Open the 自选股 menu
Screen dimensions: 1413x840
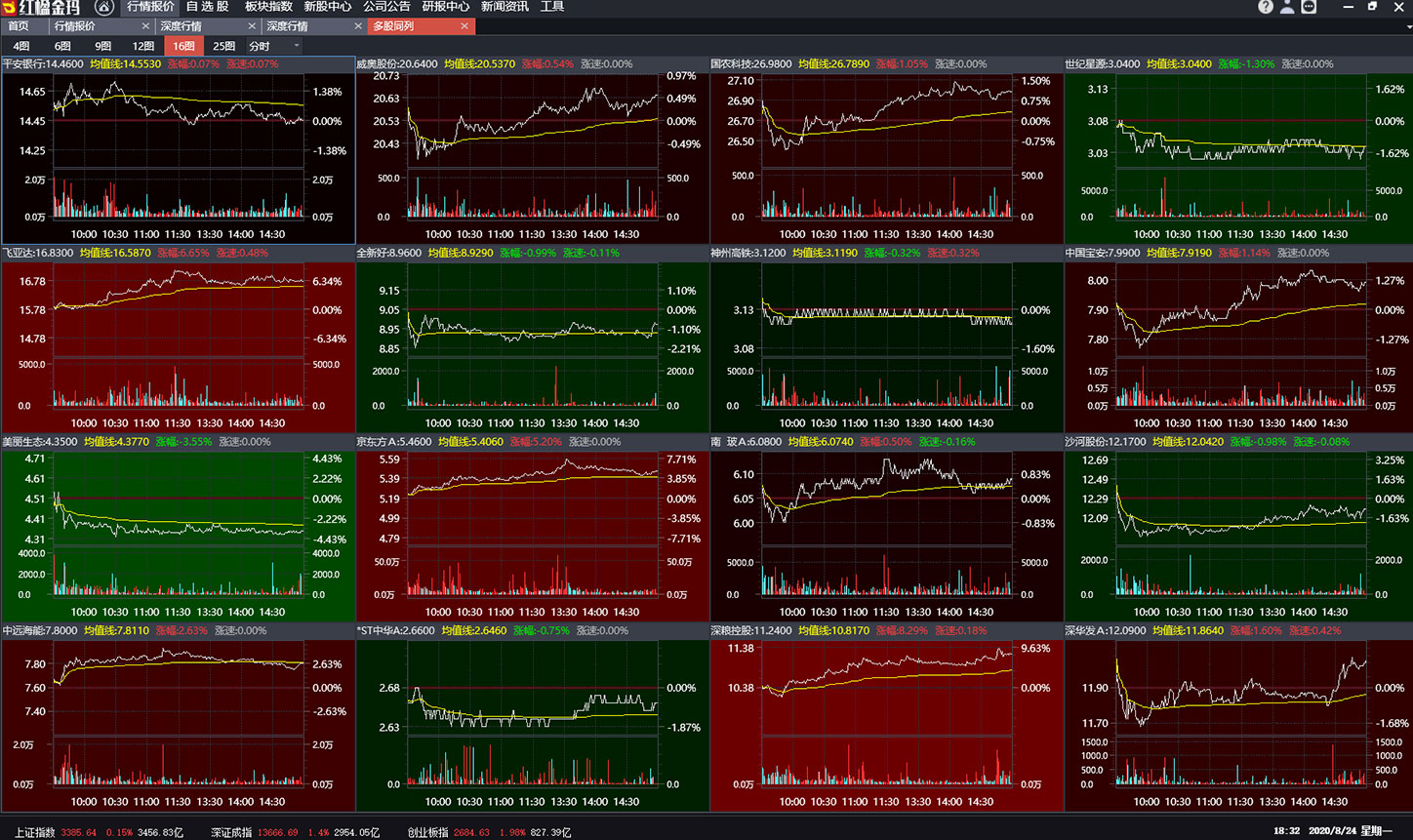click(x=208, y=7)
